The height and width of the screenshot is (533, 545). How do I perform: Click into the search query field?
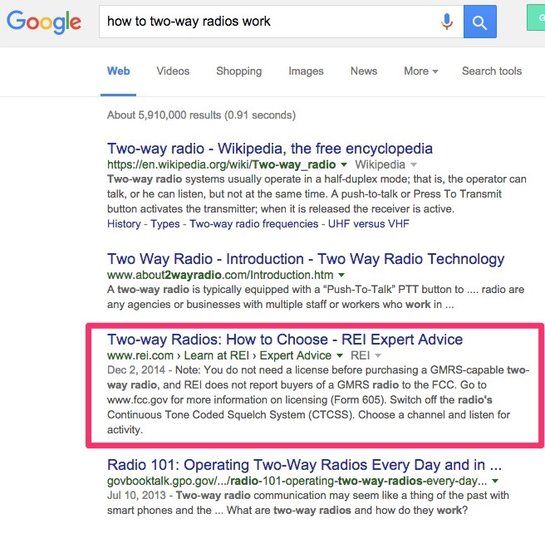click(x=268, y=22)
